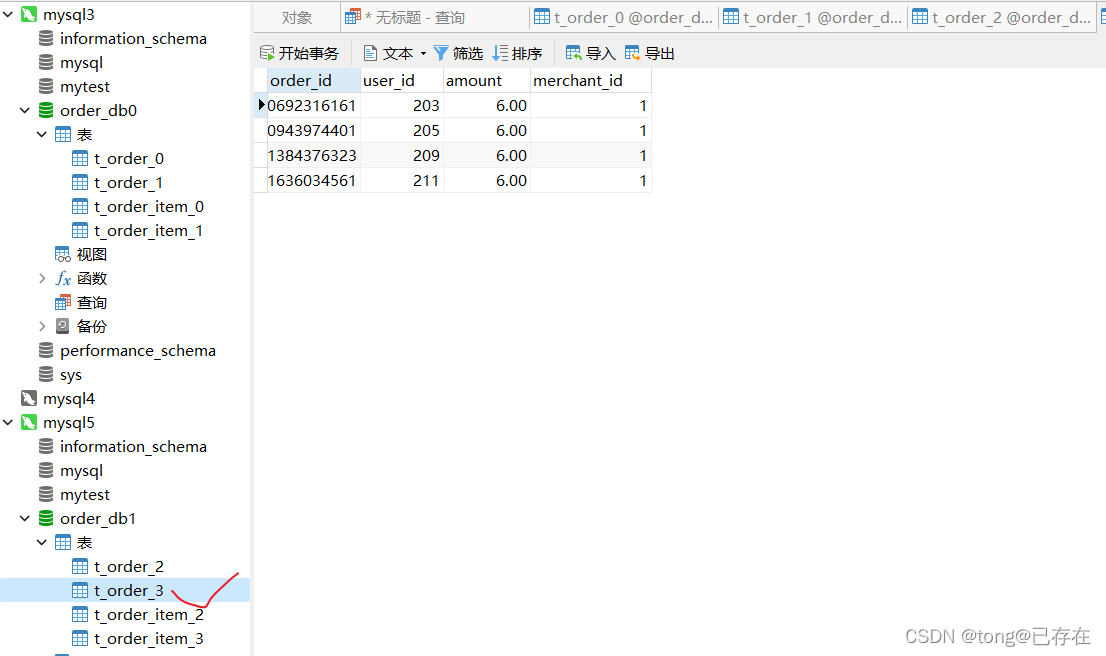
Task: Switch to the 对象 tab
Action: (296, 18)
